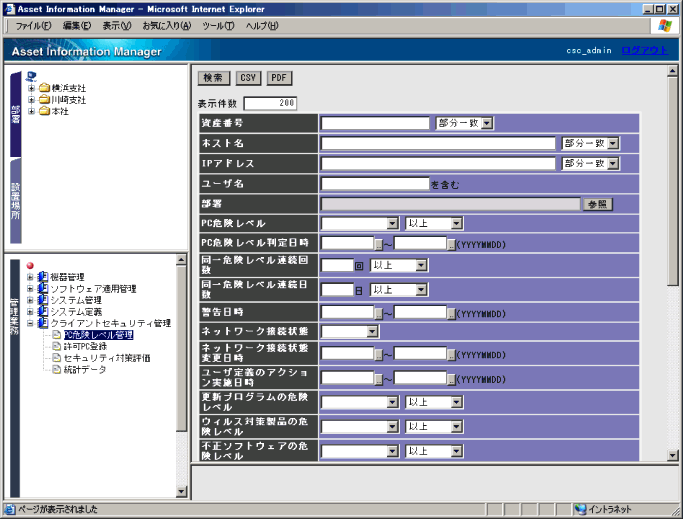Open the PC危険レベル value dropdown
The width and height of the screenshot is (683, 519).
click(393, 224)
